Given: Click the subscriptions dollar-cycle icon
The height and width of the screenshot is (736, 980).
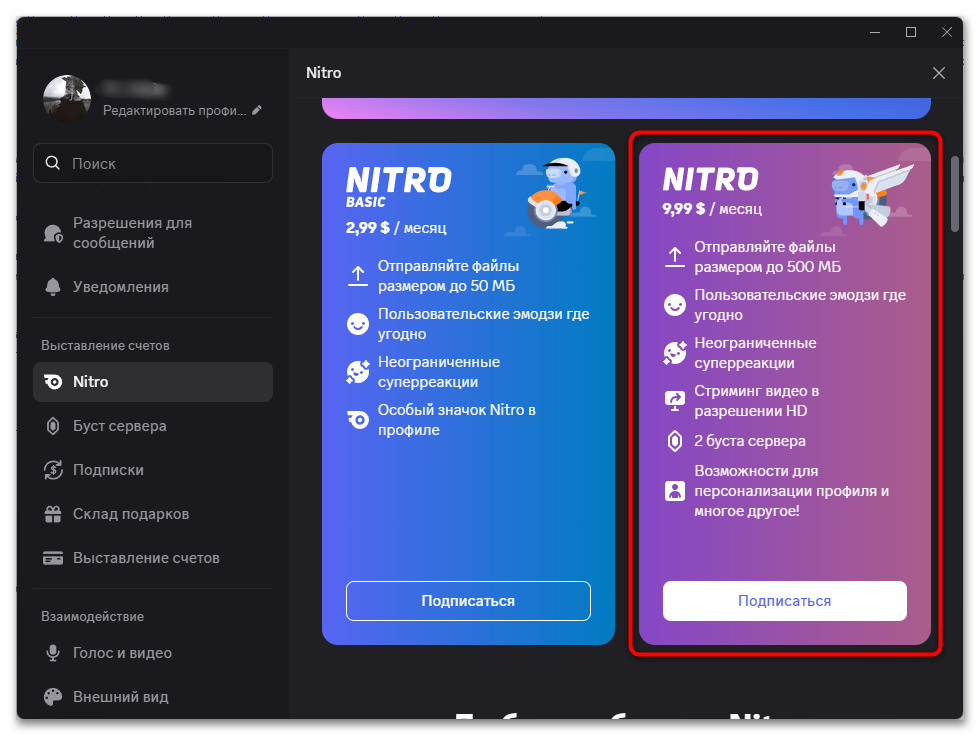Looking at the screenshot, I should [53, 470].
